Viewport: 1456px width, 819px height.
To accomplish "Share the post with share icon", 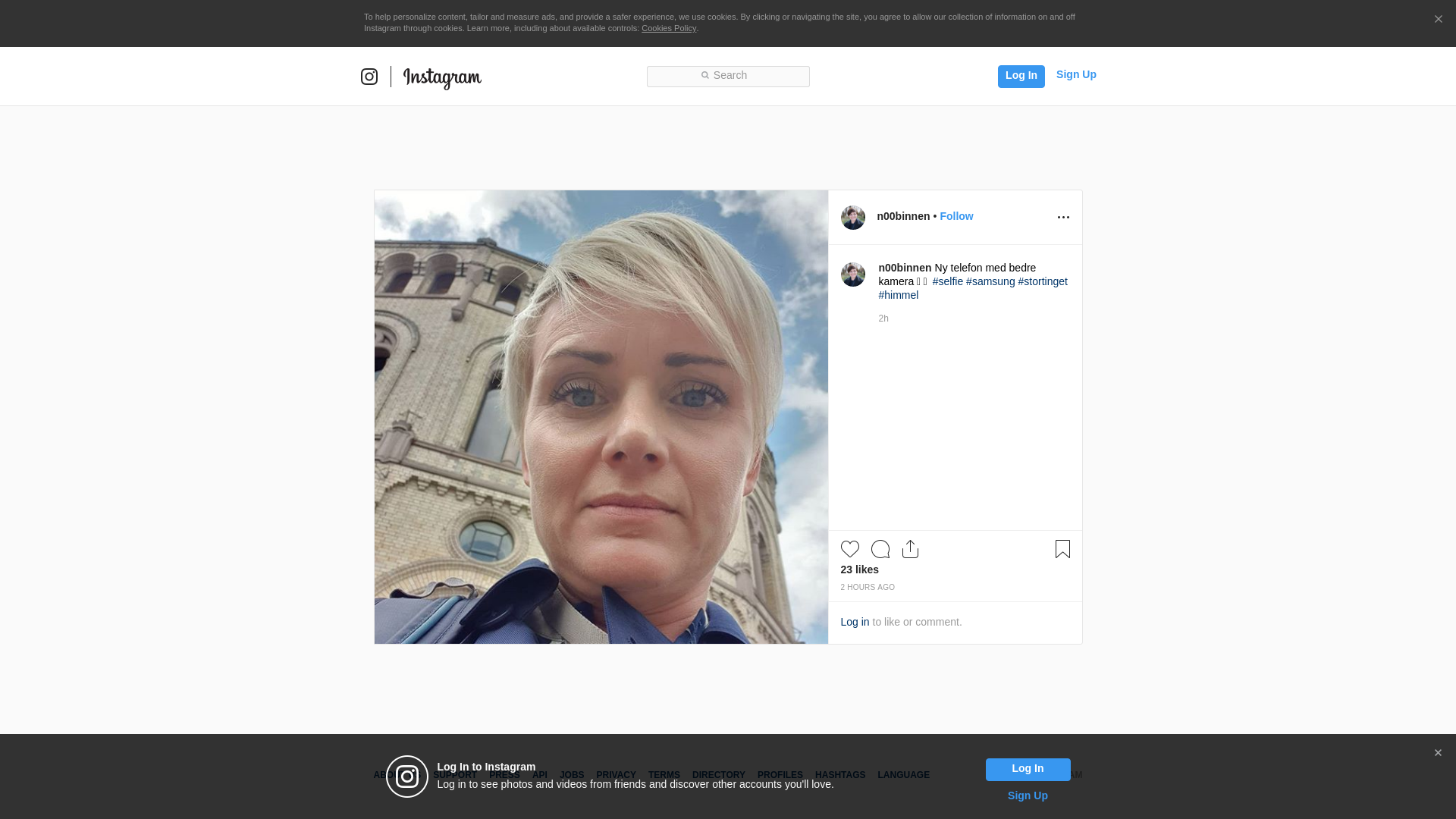I will pyautogui.click(x=910, y=549).
